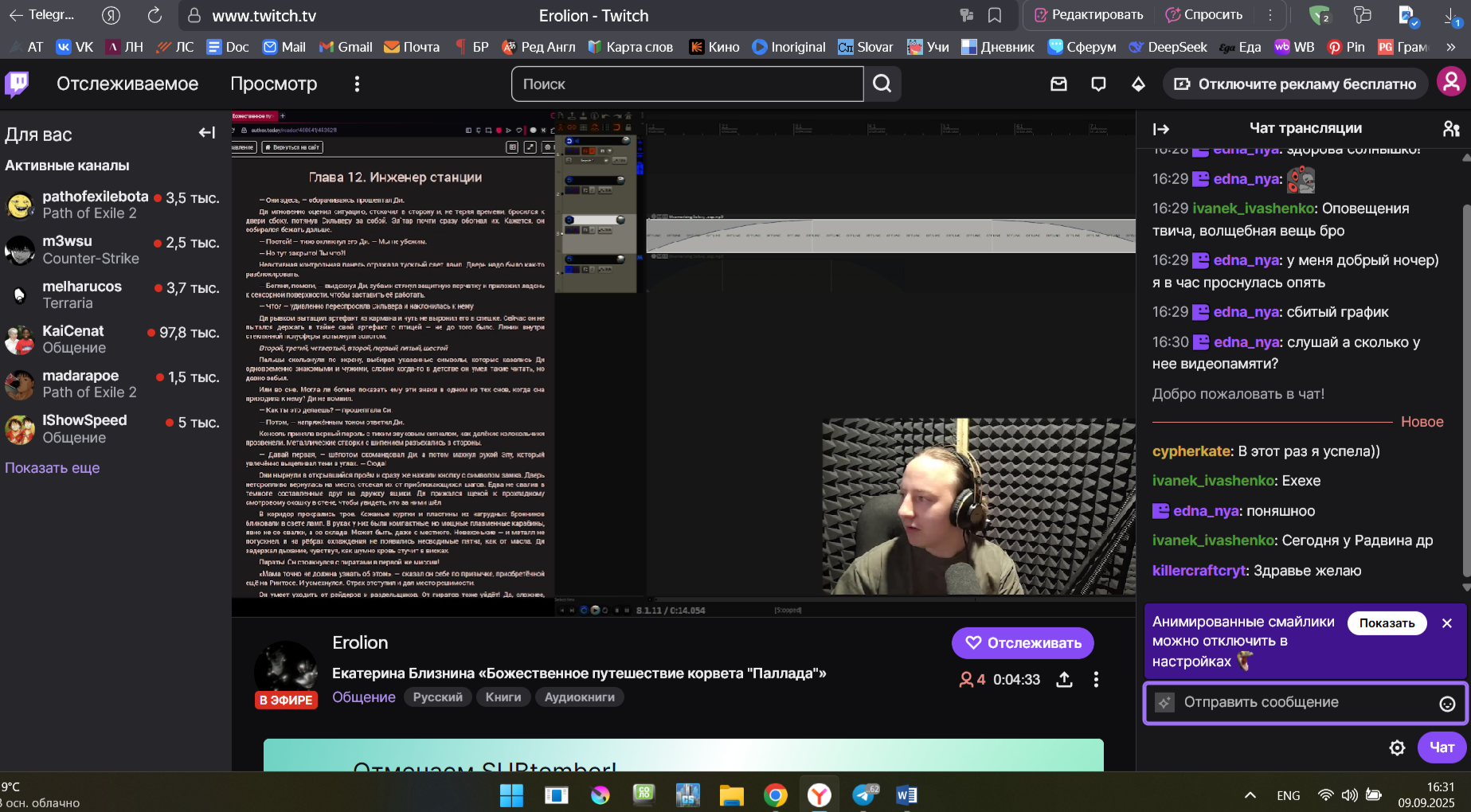Image resolution: width=1471 pixels, height=812 pixels.
Task: Open ivanek_ivashenko's profile from the 'Exexe' message
Action: (x=1214, y=481)
